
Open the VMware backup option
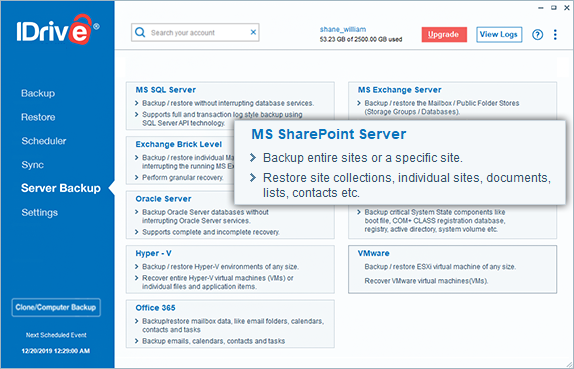coord(452,269)
